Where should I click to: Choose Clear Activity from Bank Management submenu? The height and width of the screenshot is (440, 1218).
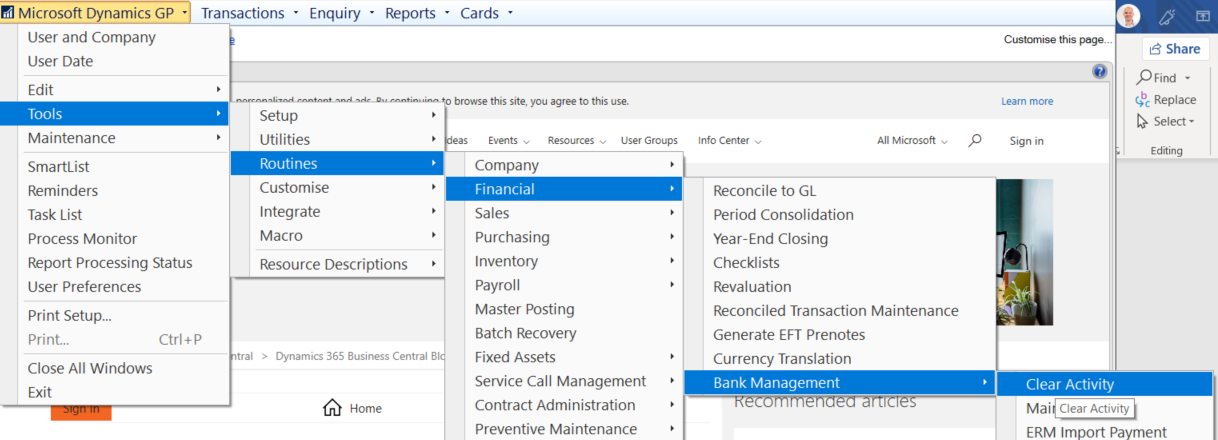point(1069,385)
